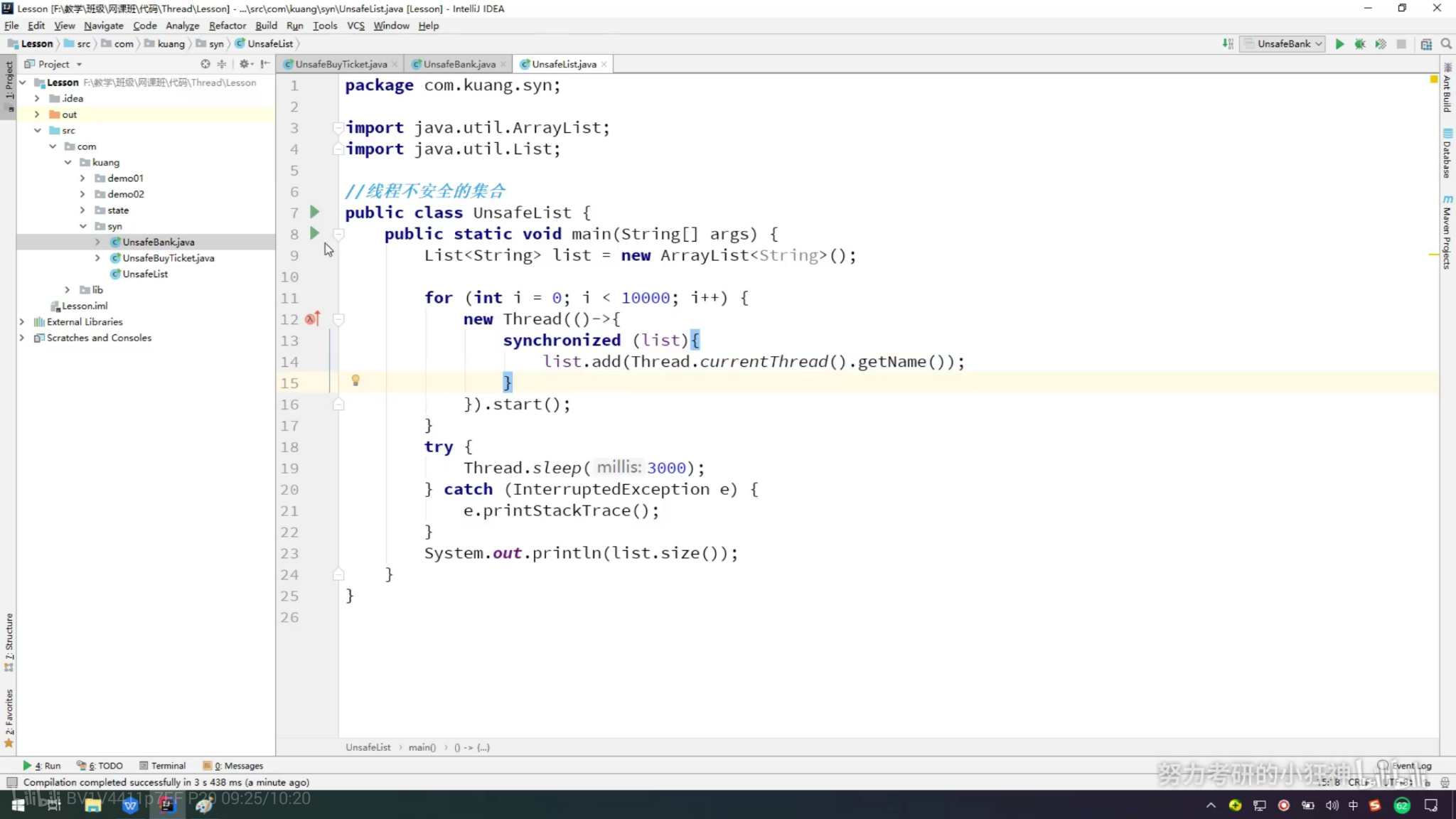The width and height of the screenshot is (1456, 819).
Task: Open IntelliJ IDEA from Windows taskbar
Action: click(x=167, y=805)
